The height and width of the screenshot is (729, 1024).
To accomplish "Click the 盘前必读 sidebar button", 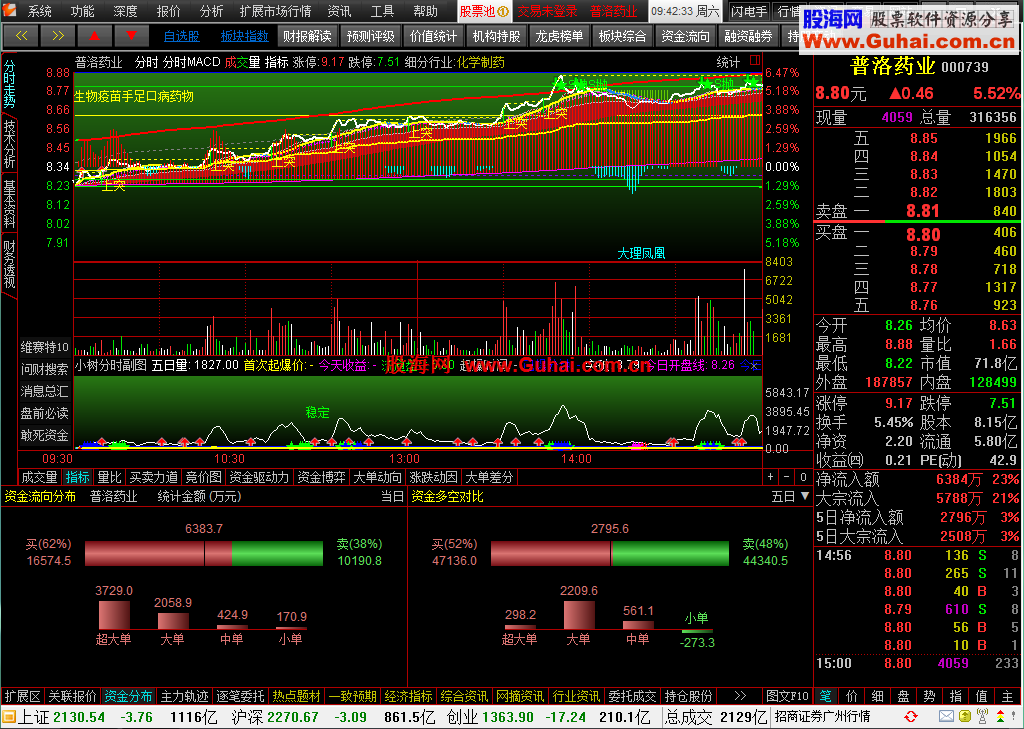I will (x=44, y=413).
